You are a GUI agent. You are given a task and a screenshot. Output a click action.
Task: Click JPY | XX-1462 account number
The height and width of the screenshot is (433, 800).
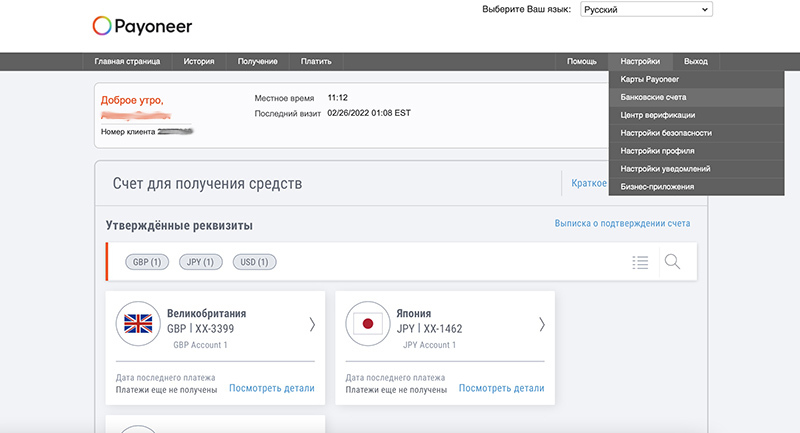tap(430, 329)
